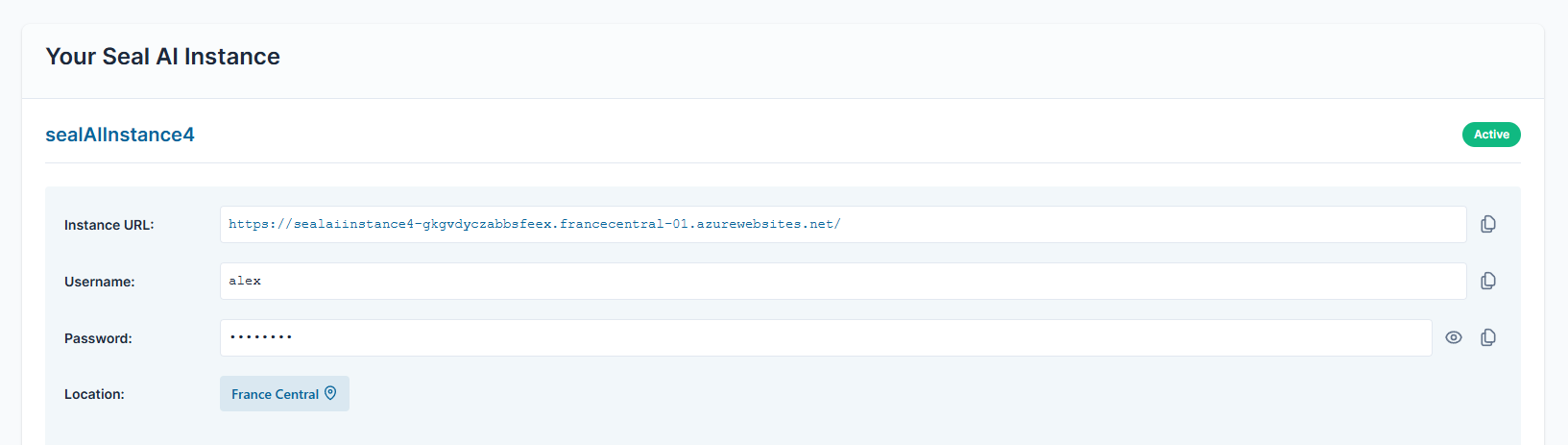Show the hidden password with eye icon
Screen dimensions: 1568x445
click(x=1454, y=337)
